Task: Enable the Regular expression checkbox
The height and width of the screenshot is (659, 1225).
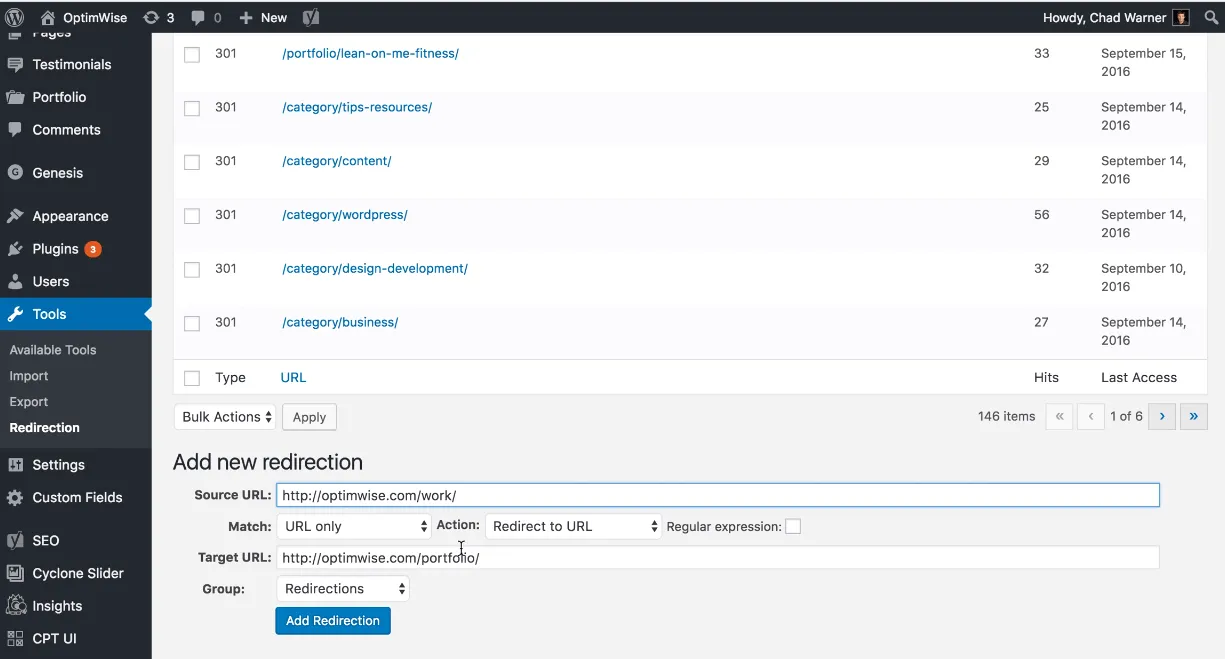Action: pos(793,527)
